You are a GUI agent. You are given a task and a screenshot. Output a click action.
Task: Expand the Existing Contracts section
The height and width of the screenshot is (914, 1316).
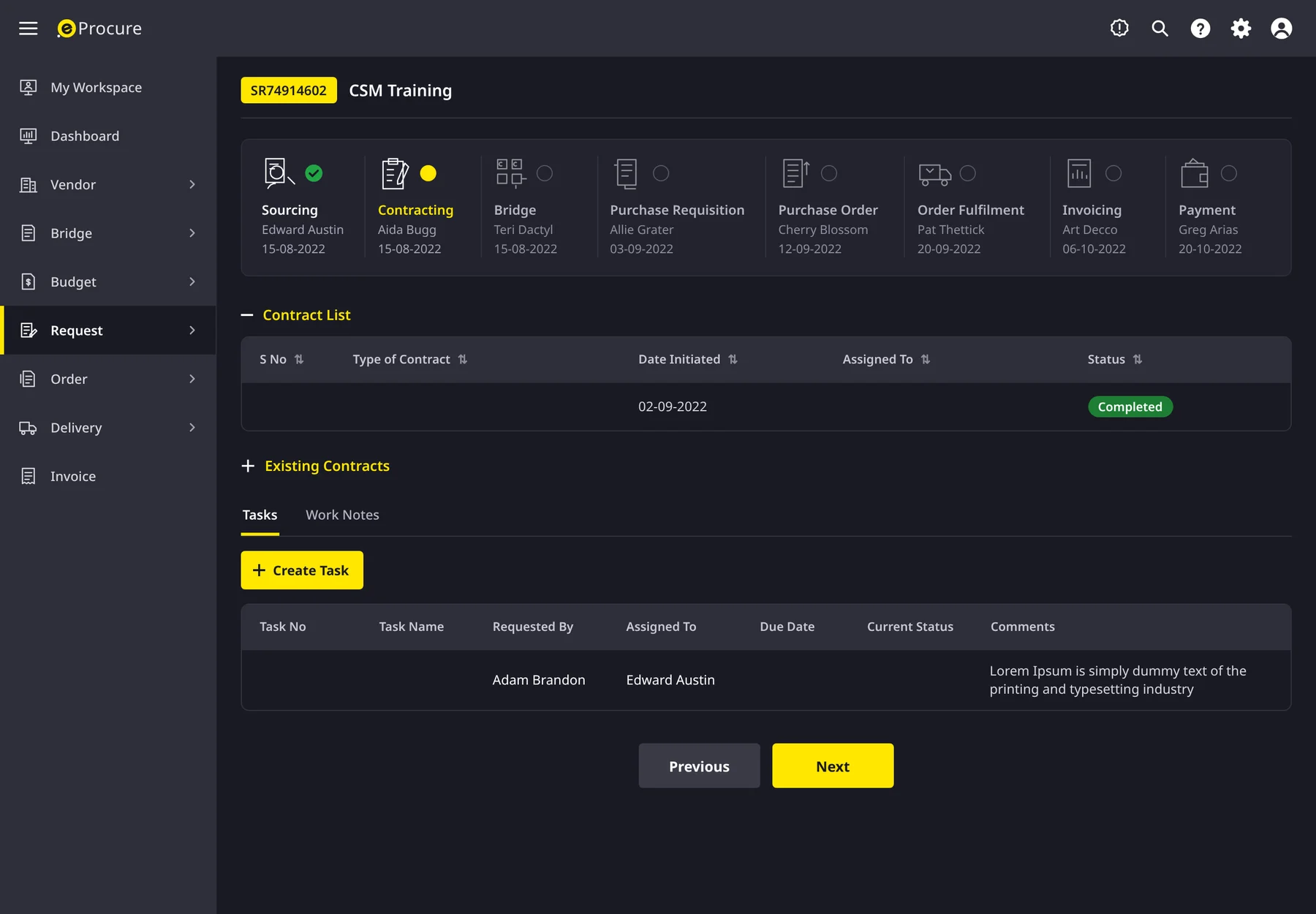(248, 467)
